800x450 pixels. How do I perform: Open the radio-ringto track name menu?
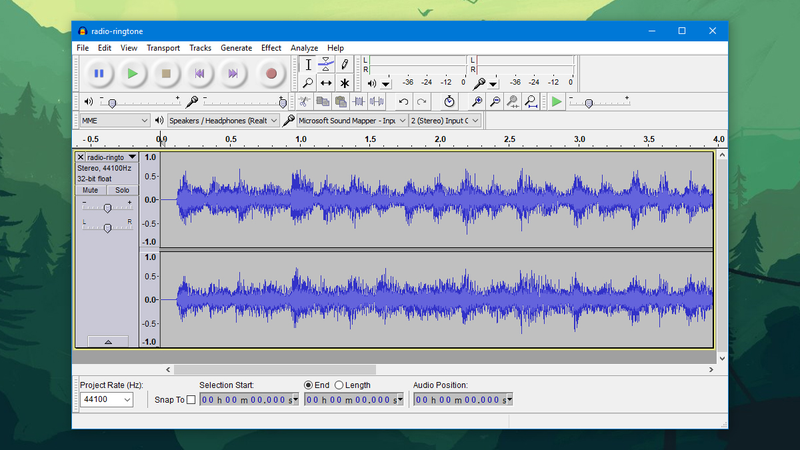pos(112,157)
